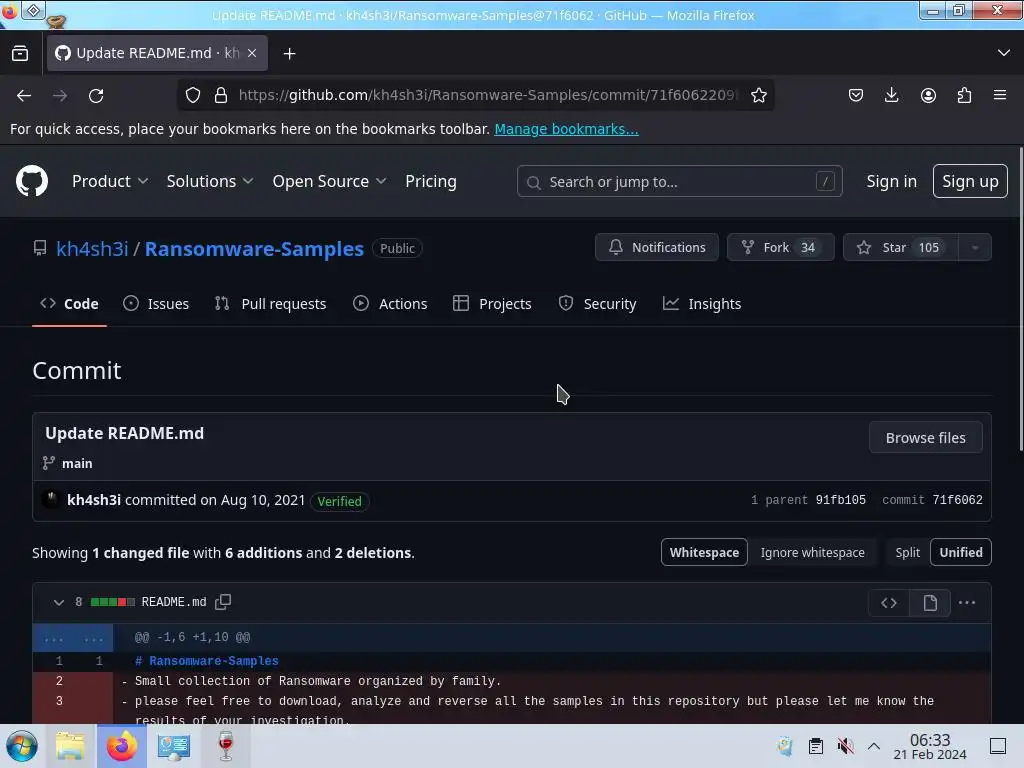
Task: Switch diff view to Unified
Action: (x=961, y=552)
